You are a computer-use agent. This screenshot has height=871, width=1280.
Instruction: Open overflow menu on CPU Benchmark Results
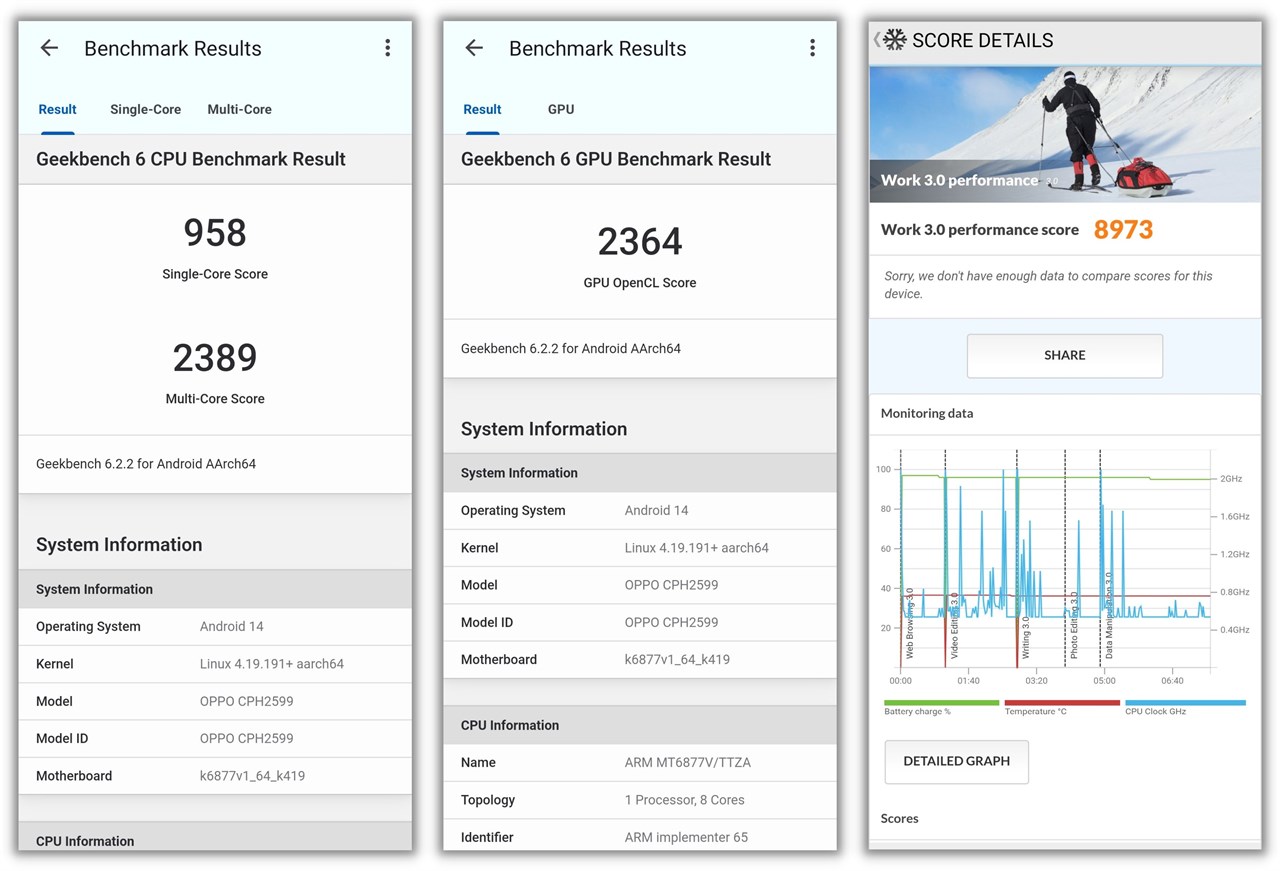(x=387, y=48)
